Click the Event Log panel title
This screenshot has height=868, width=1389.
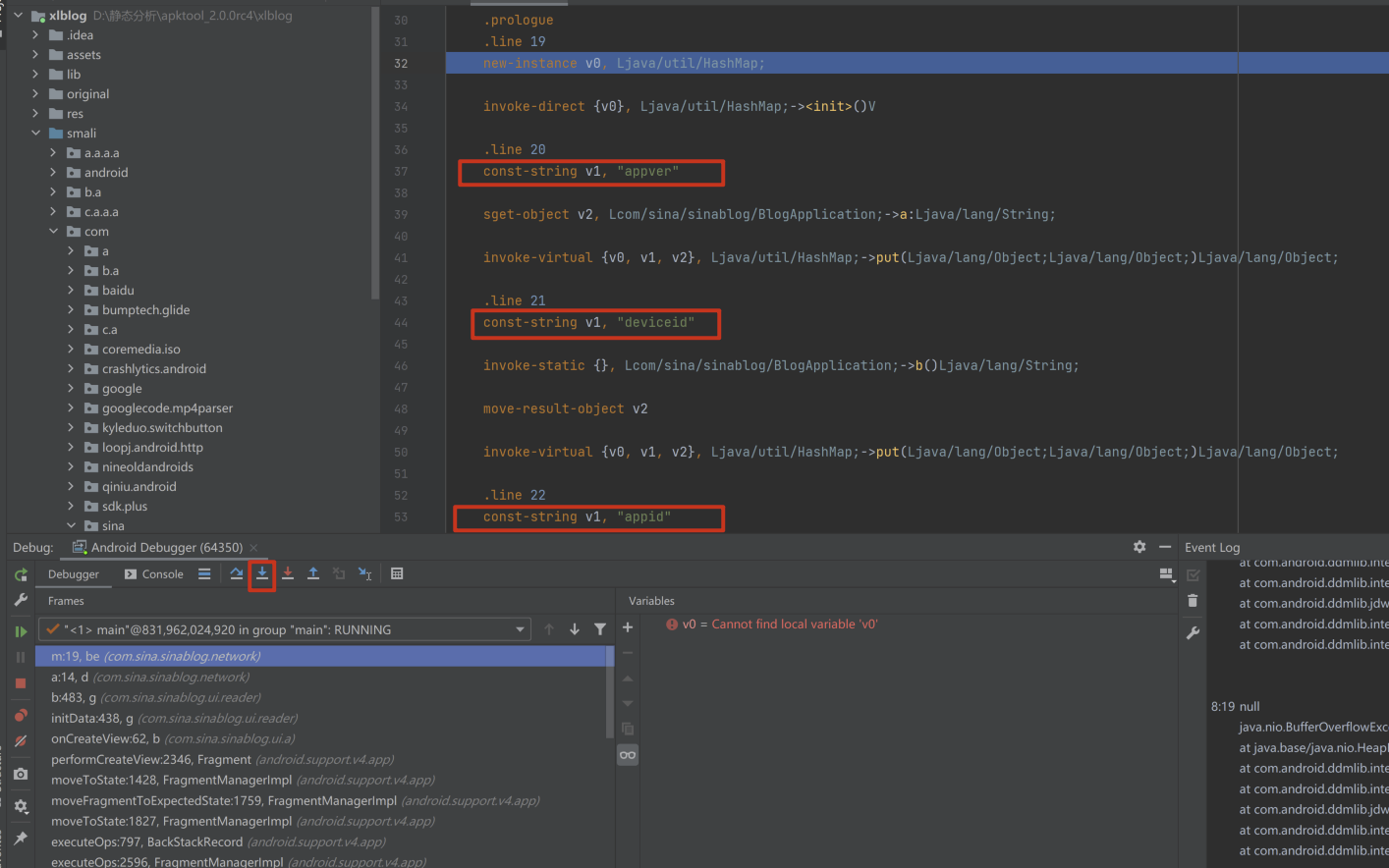point(1212,548)
